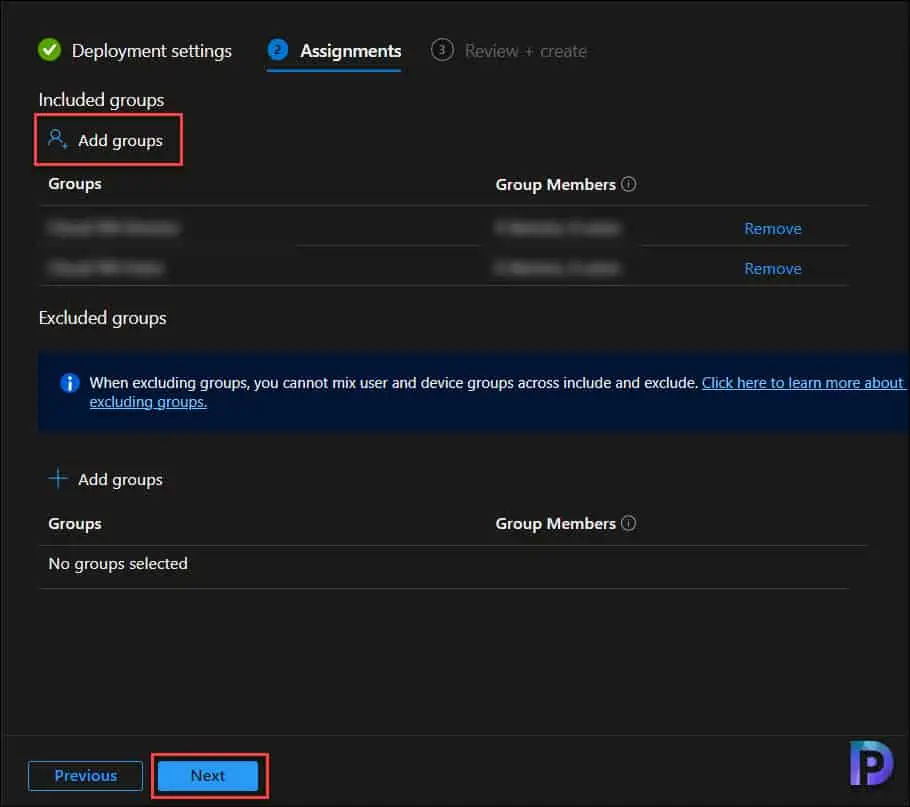Add groups under Excluded groups
910x807 pixels.
106,480
